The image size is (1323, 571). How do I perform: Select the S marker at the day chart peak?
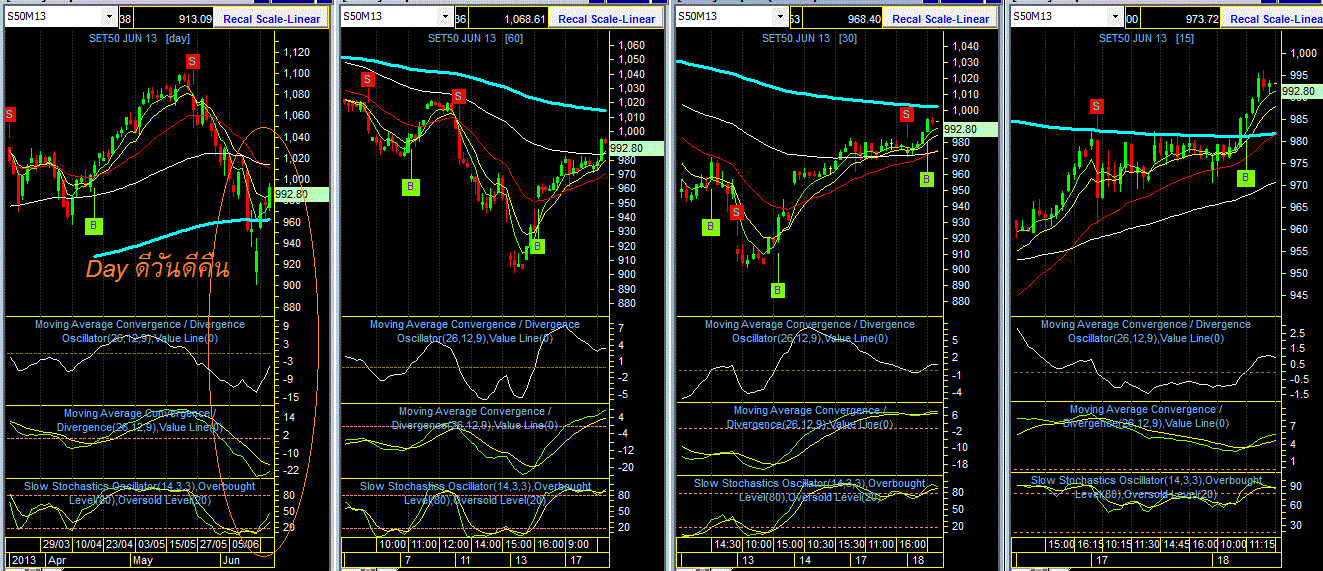pos(191,61)
